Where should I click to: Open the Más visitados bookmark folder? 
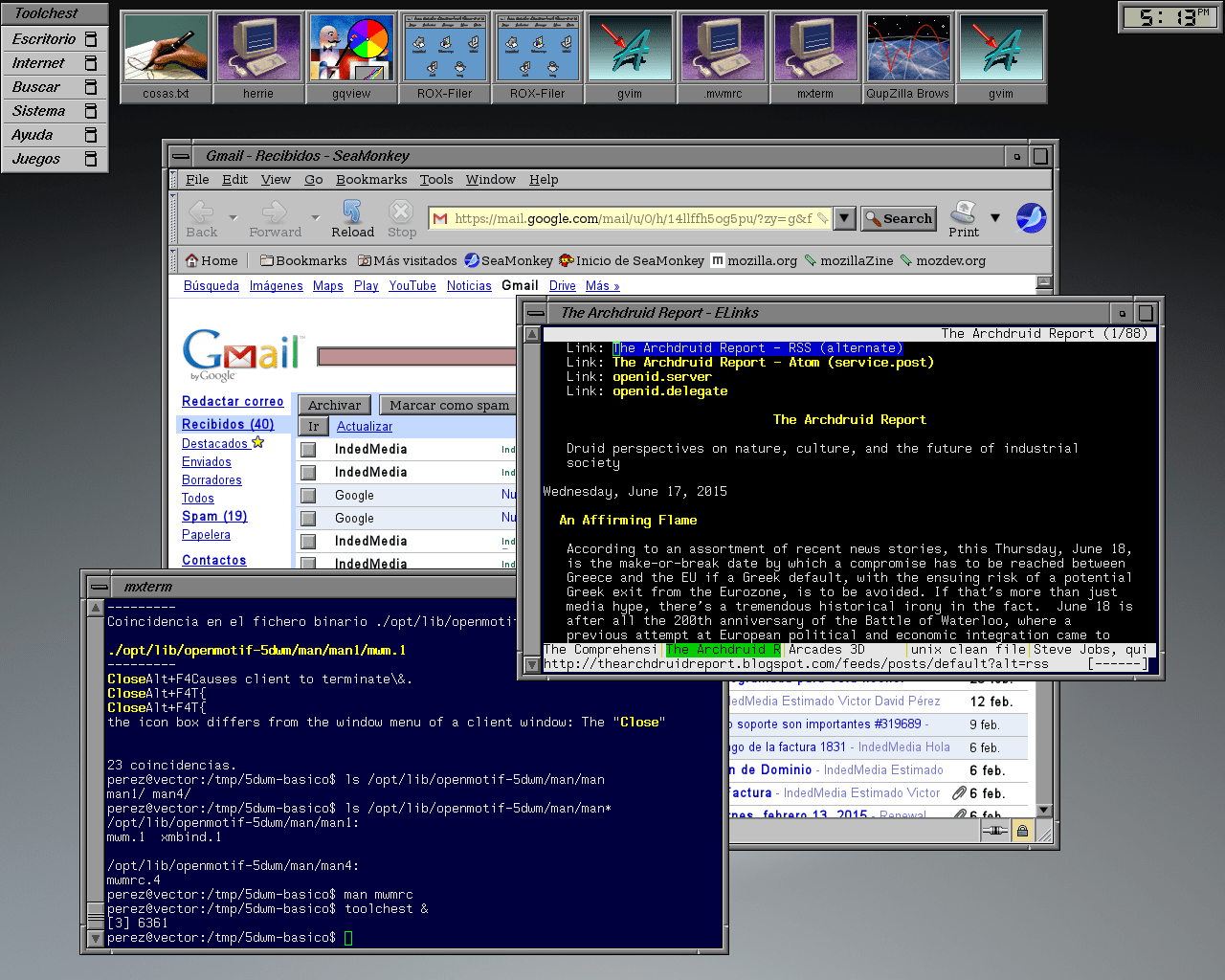point(407,260)
